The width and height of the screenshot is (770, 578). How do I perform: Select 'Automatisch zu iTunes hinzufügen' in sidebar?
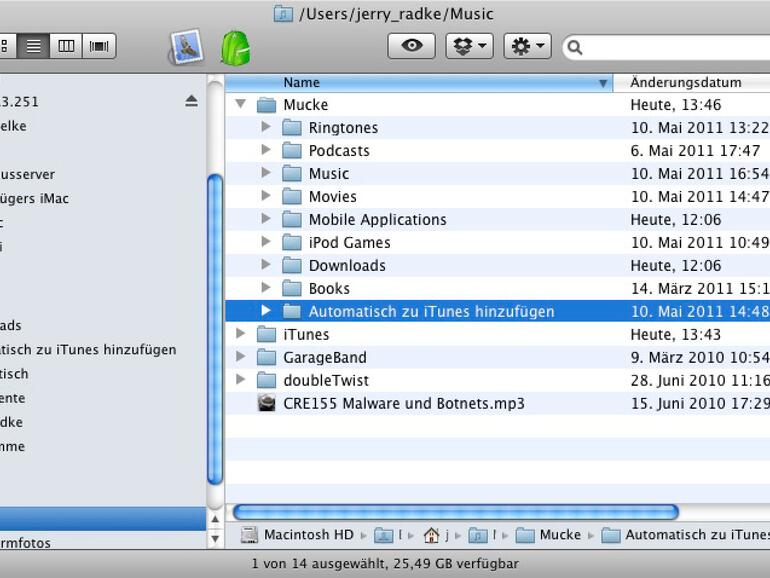pos(88,350)
